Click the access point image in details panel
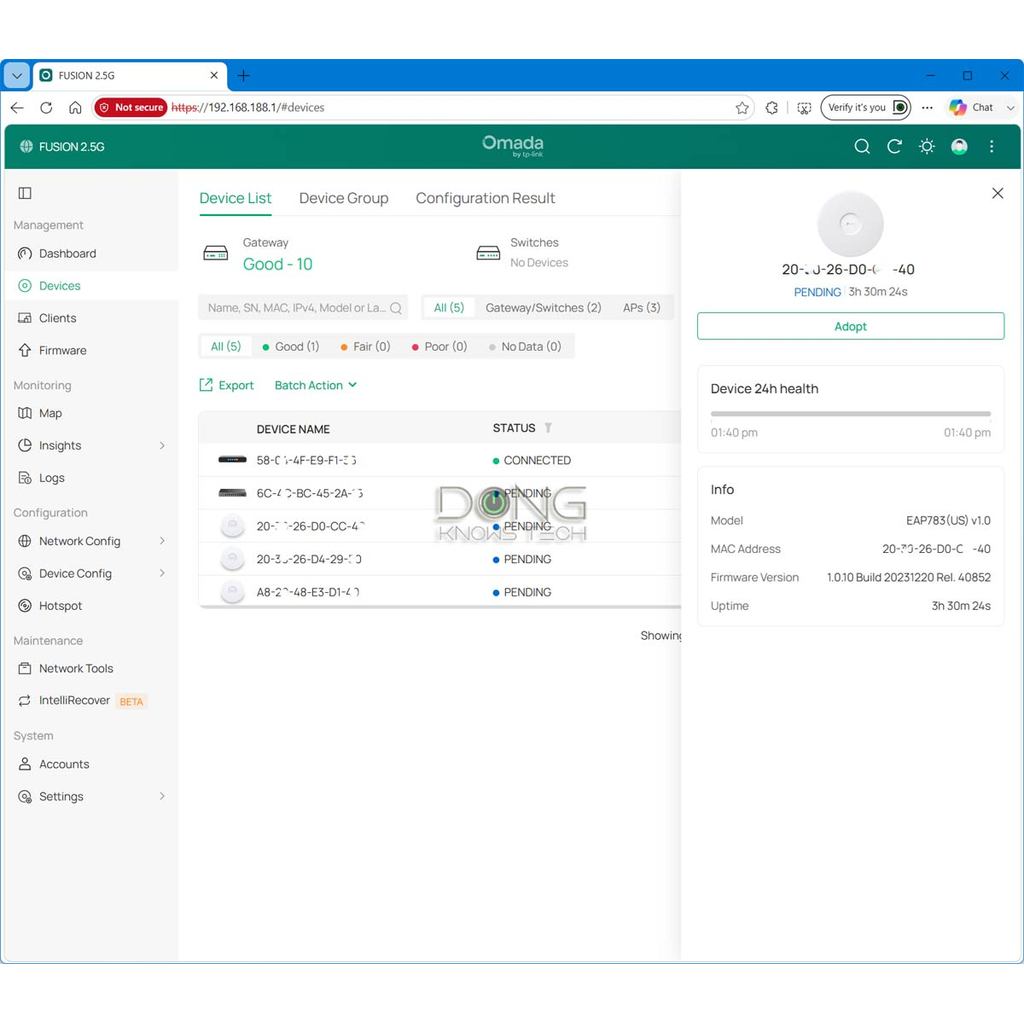1024x1024 pixels. click(x=850, y=223)
